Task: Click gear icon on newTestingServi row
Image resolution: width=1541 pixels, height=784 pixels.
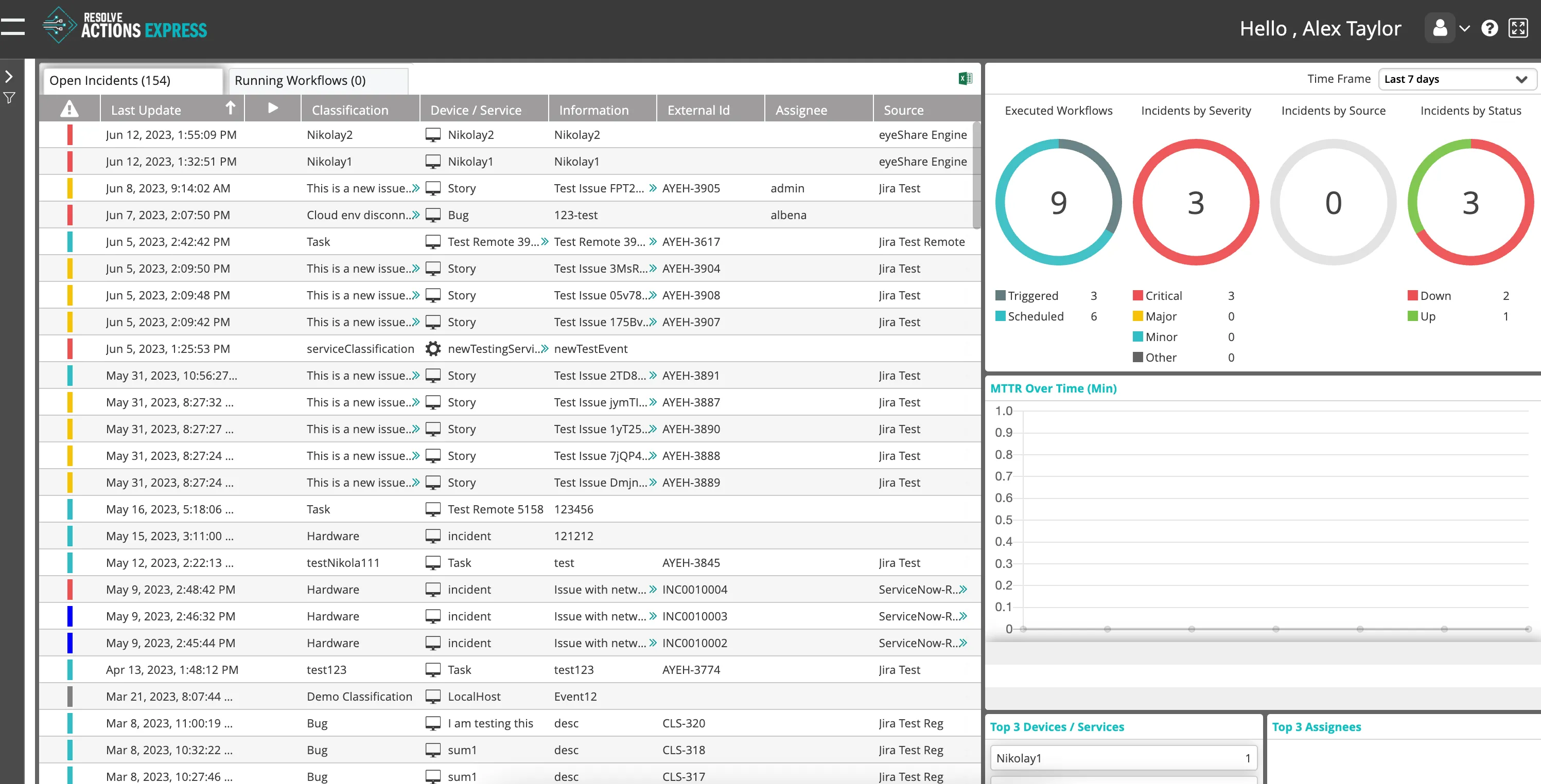Action: click(x=433, y=349)
